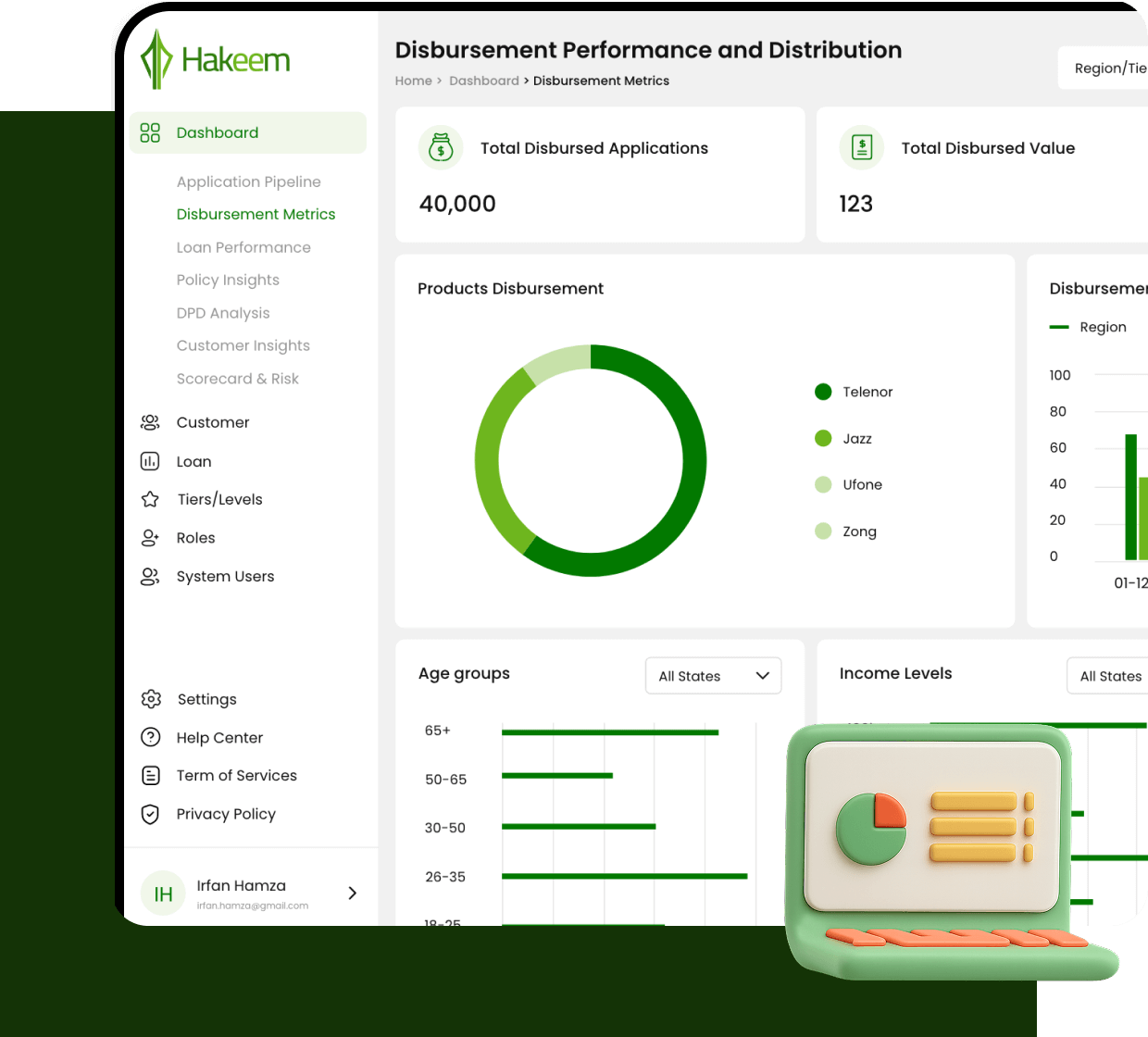1148x1037 pixels.
Task: Open Settings via gear icon
Action: [149, 699]
